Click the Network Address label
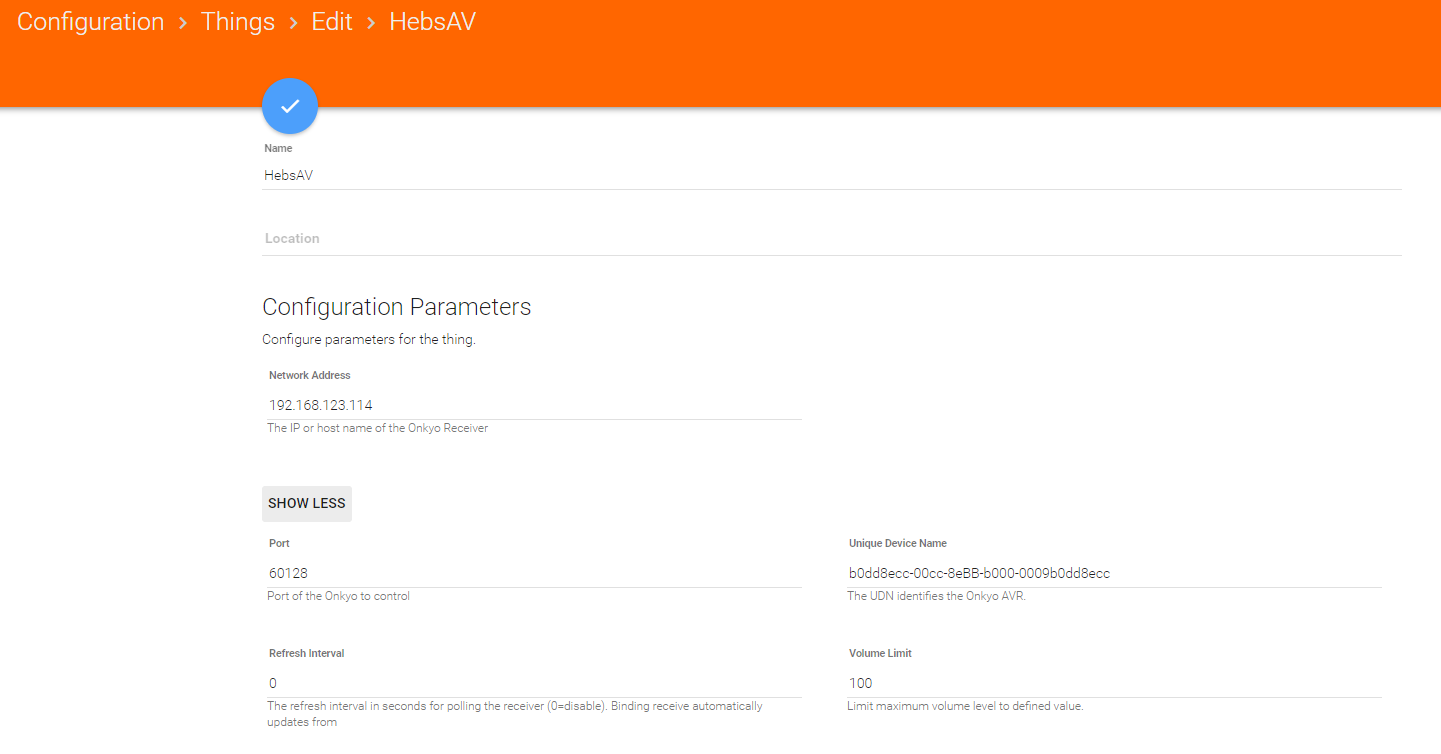The image size is (1441, 754). click(x=310, y=376)
